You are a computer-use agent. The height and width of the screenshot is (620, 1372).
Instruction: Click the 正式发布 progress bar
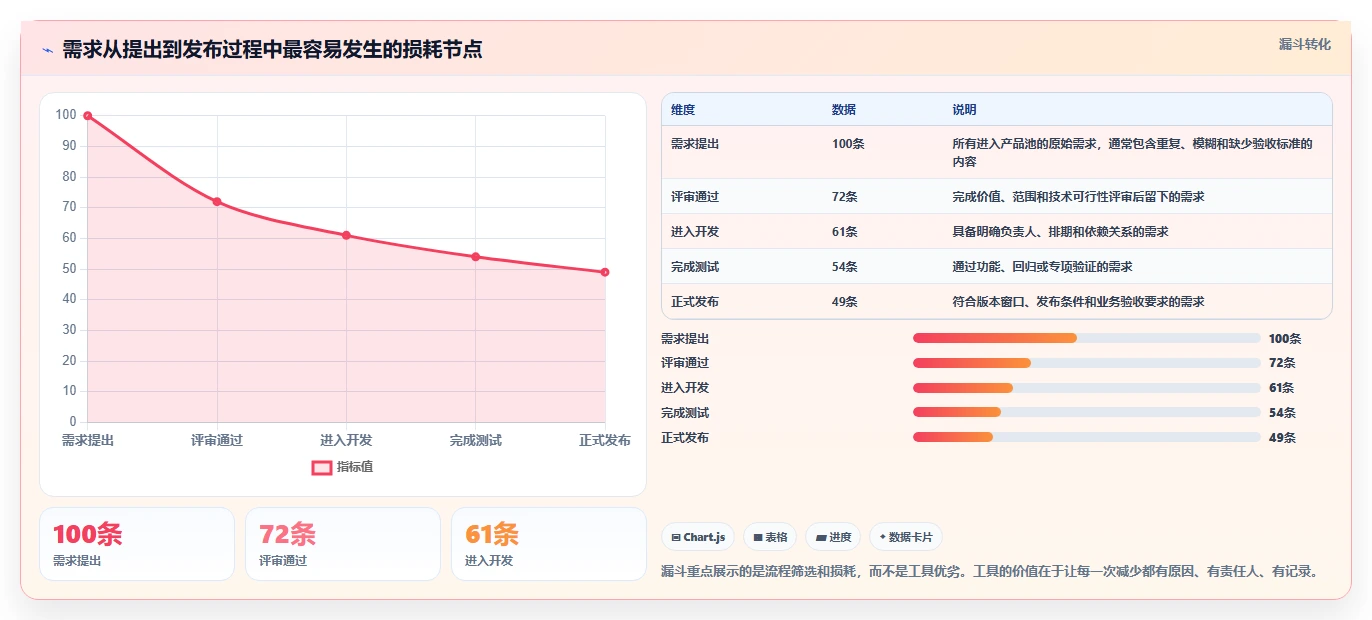click(x=1086, y=437)
